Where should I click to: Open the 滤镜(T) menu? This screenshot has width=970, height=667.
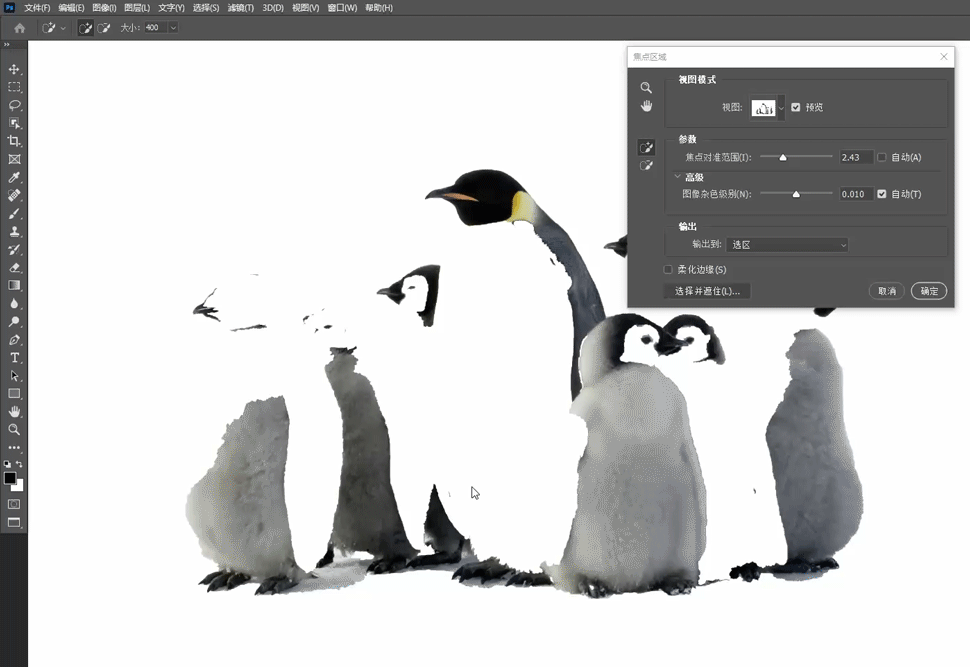click(241, 8)
